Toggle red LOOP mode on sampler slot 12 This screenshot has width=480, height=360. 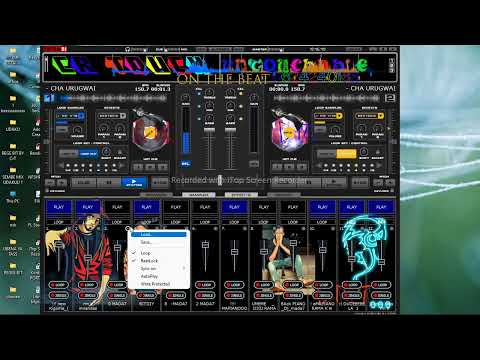tap(381, 285)
